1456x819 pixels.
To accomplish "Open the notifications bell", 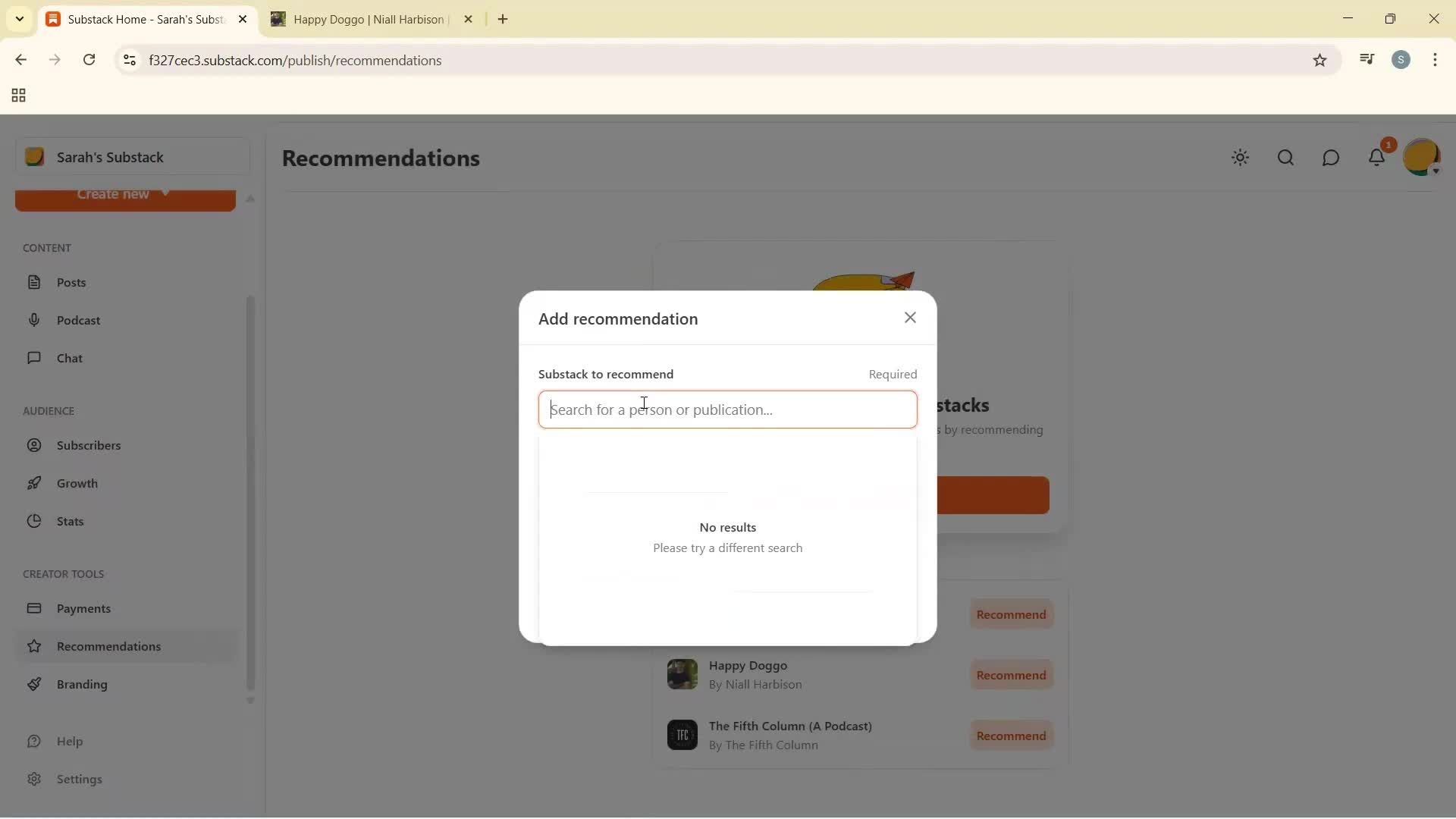I will pos(1378,158).
